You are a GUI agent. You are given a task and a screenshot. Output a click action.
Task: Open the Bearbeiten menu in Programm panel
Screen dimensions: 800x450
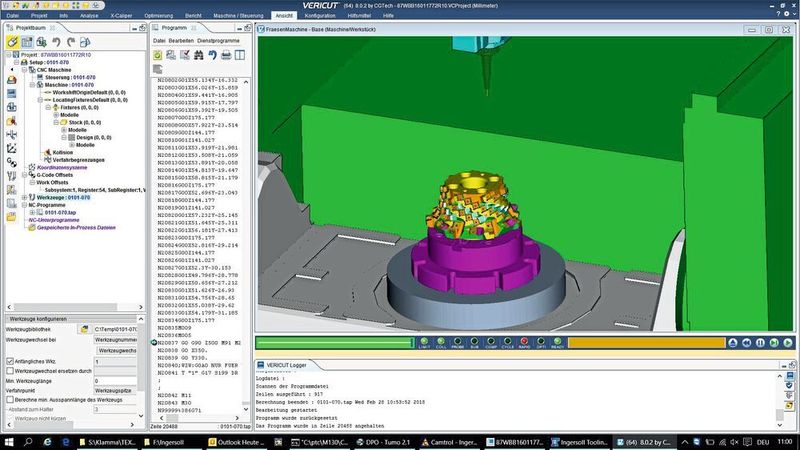coord(181,40)
